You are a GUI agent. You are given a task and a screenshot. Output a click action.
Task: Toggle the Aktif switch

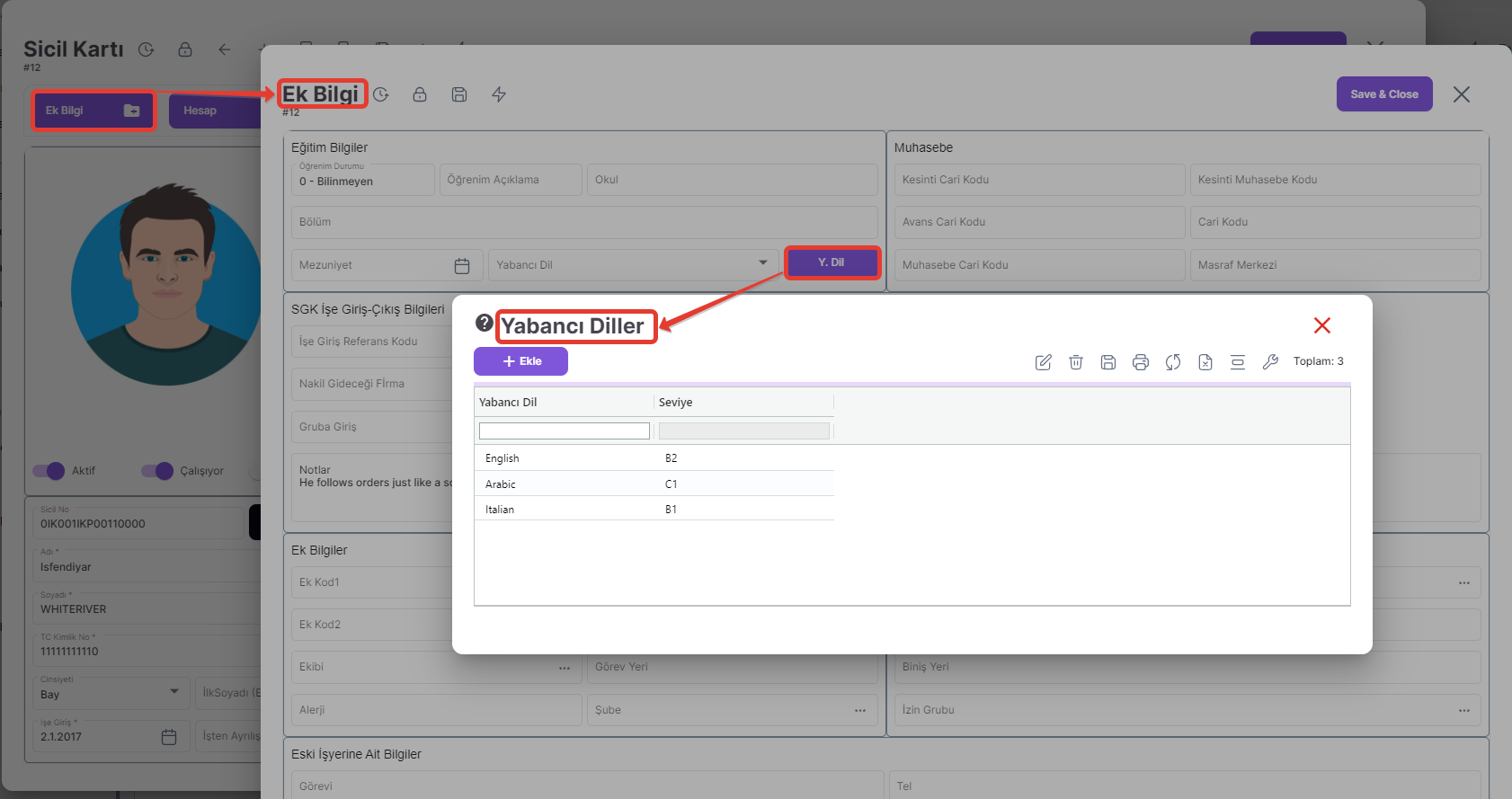click(49, 471)
